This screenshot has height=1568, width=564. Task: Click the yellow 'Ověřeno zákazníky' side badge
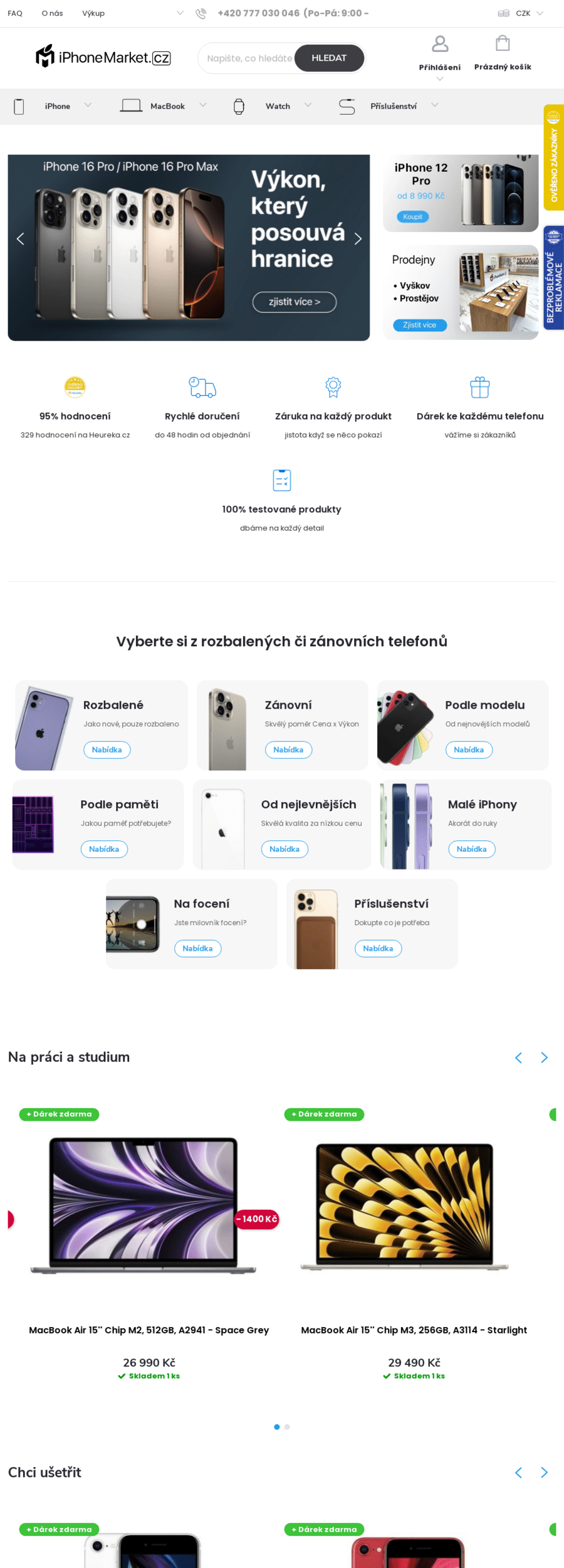(x=553, y=157)
